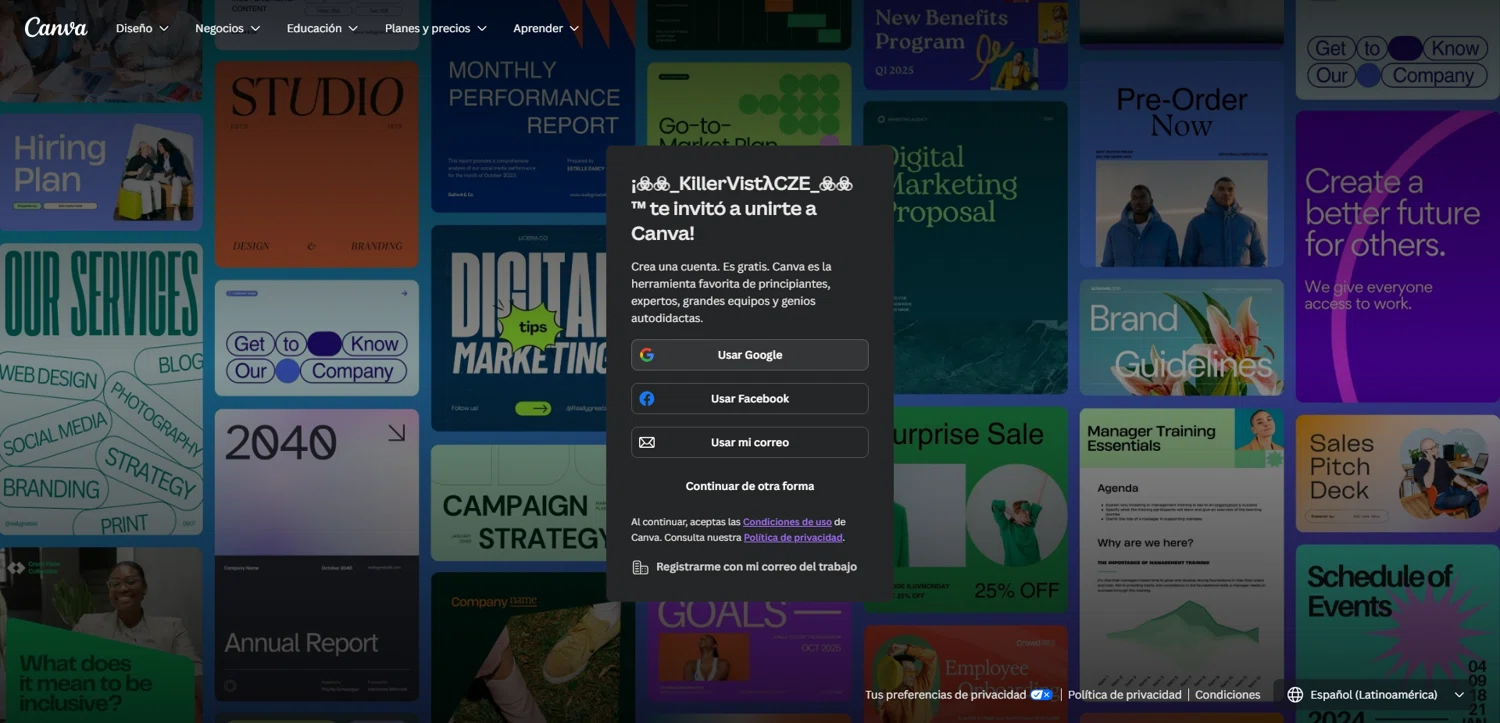Open the Negocios menu

[228, 28]
